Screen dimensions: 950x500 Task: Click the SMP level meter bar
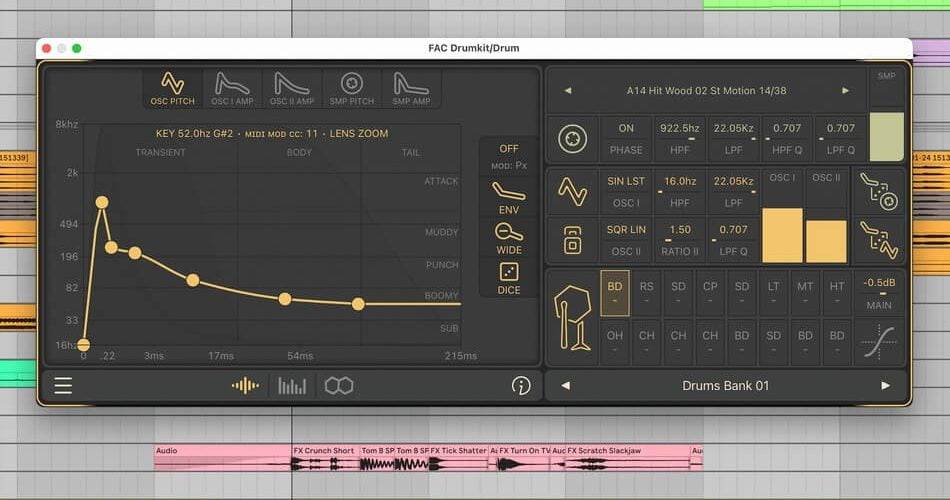coord(886,136)
